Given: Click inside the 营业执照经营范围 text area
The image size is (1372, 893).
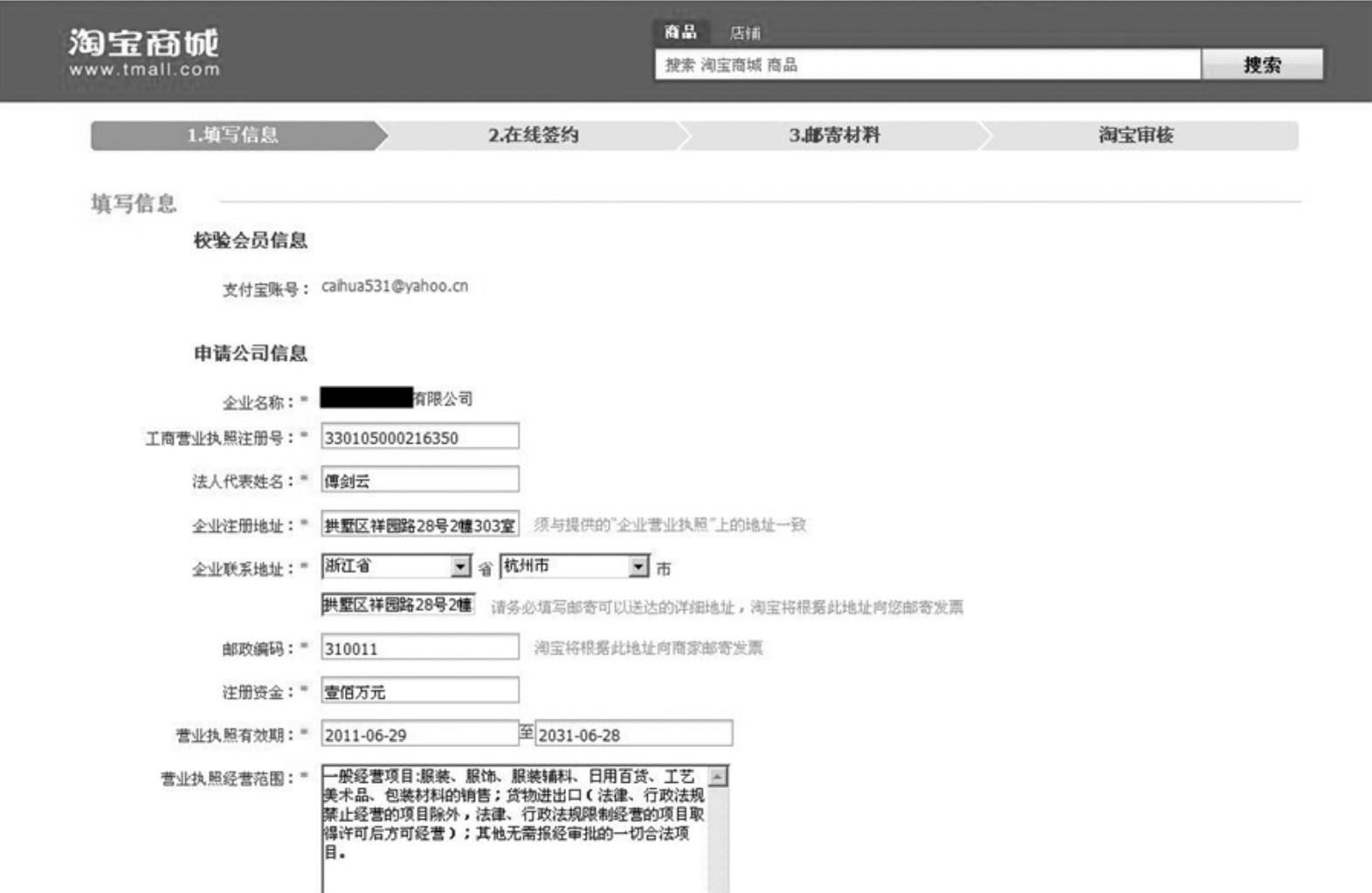Looking at the screenshot, I should [515, 828].
